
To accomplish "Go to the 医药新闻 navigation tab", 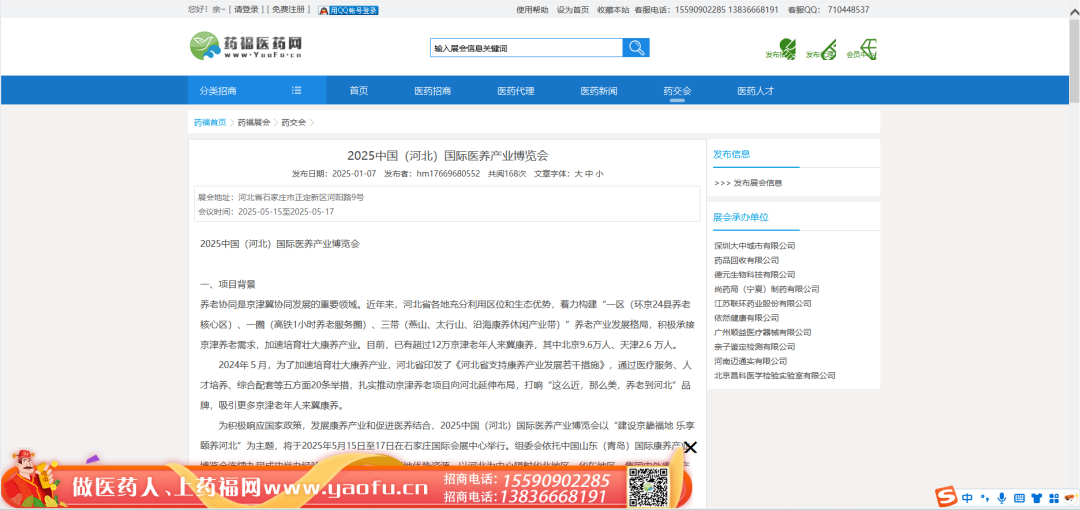I will click(599, 90).
